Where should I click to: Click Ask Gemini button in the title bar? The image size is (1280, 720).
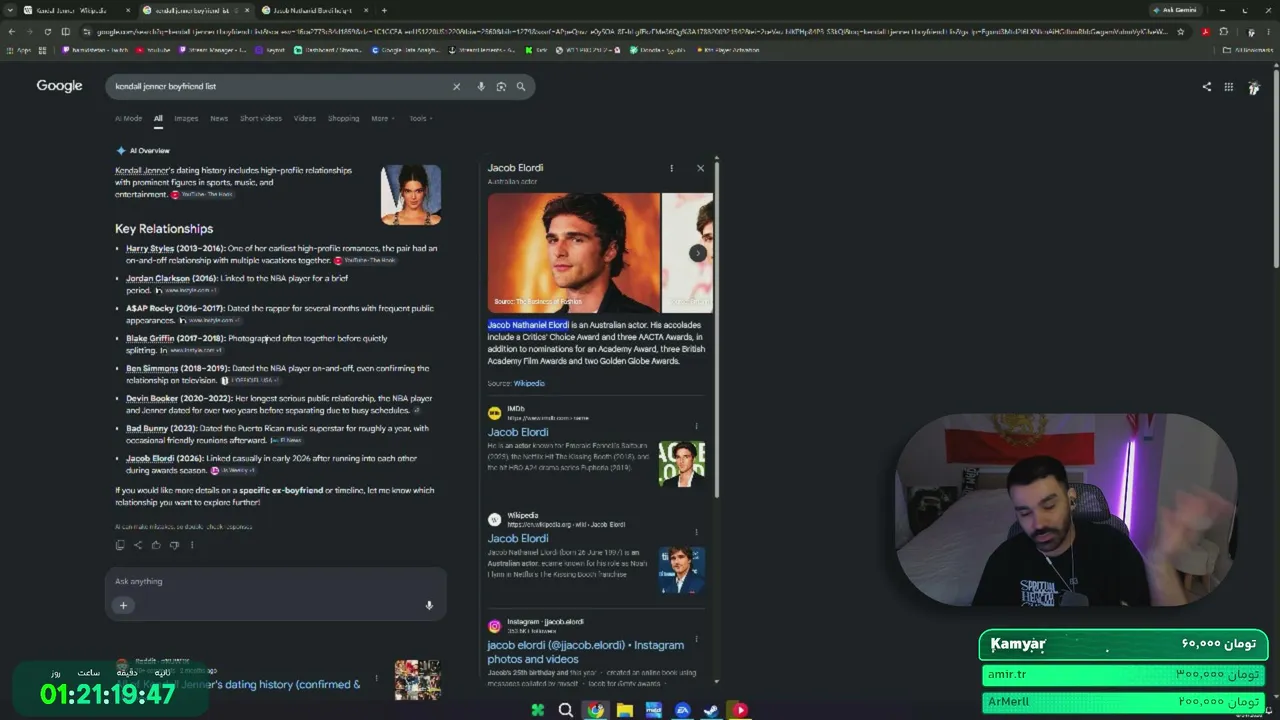coord(1174,10)
